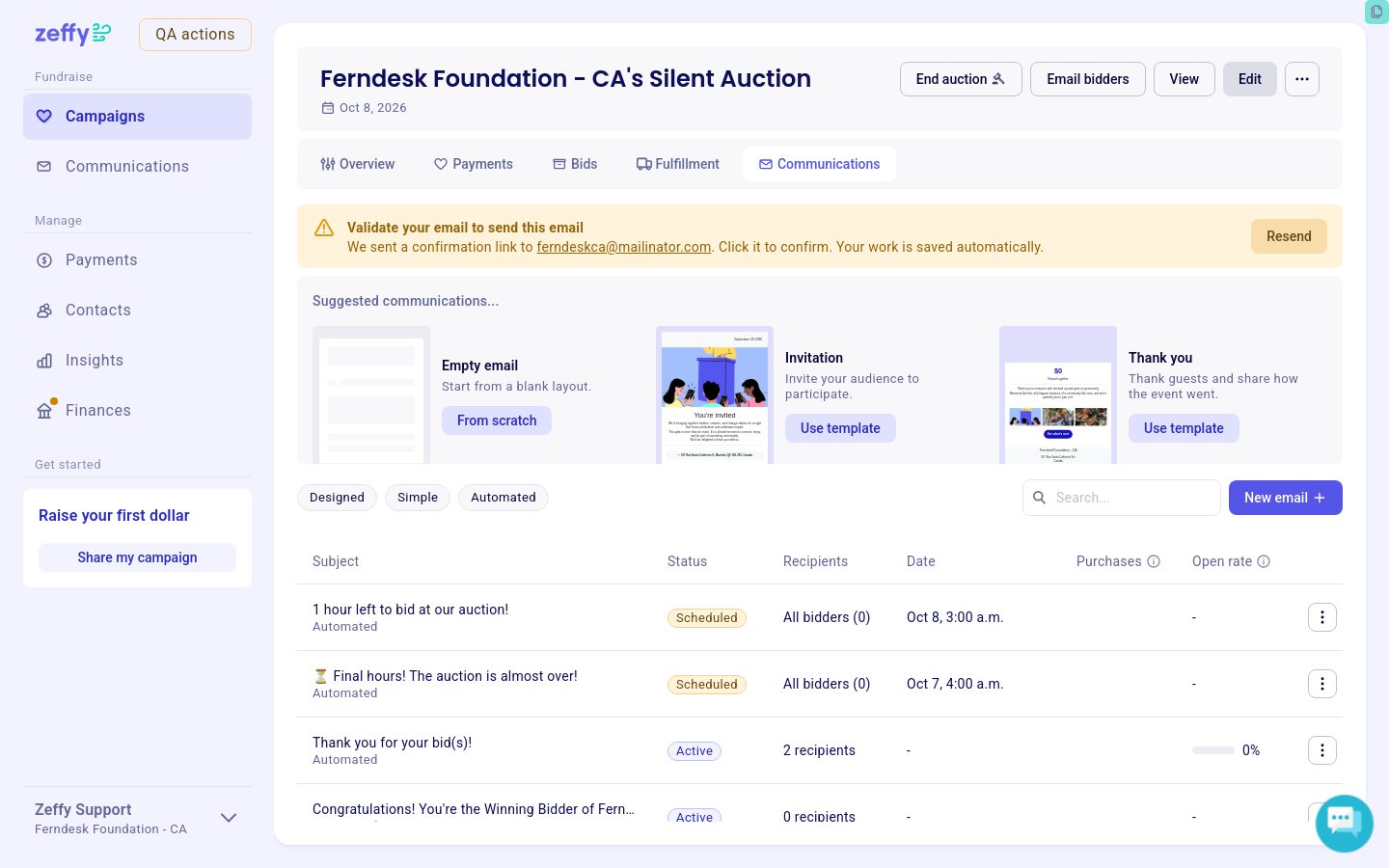Click the 0% open rate progress bar
The image size is (1389, 868).
click(x=1213, y=750)
